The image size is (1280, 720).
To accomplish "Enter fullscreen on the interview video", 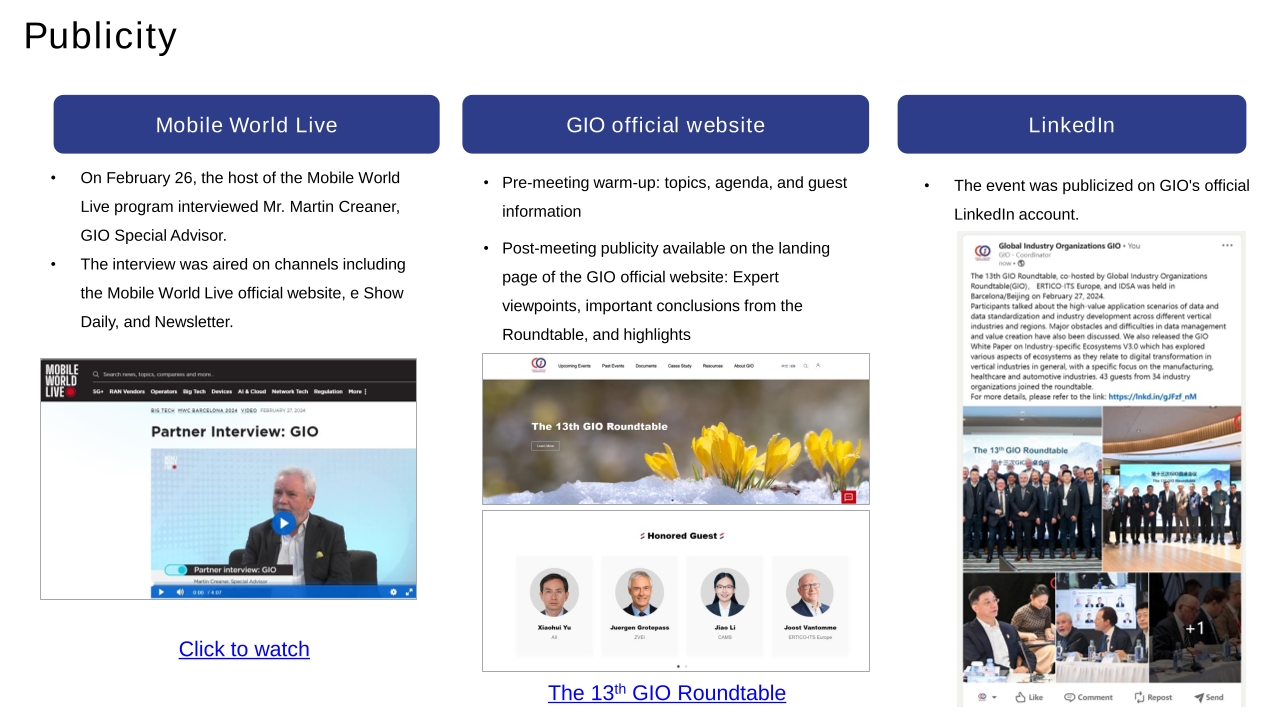I will [409, 592].
